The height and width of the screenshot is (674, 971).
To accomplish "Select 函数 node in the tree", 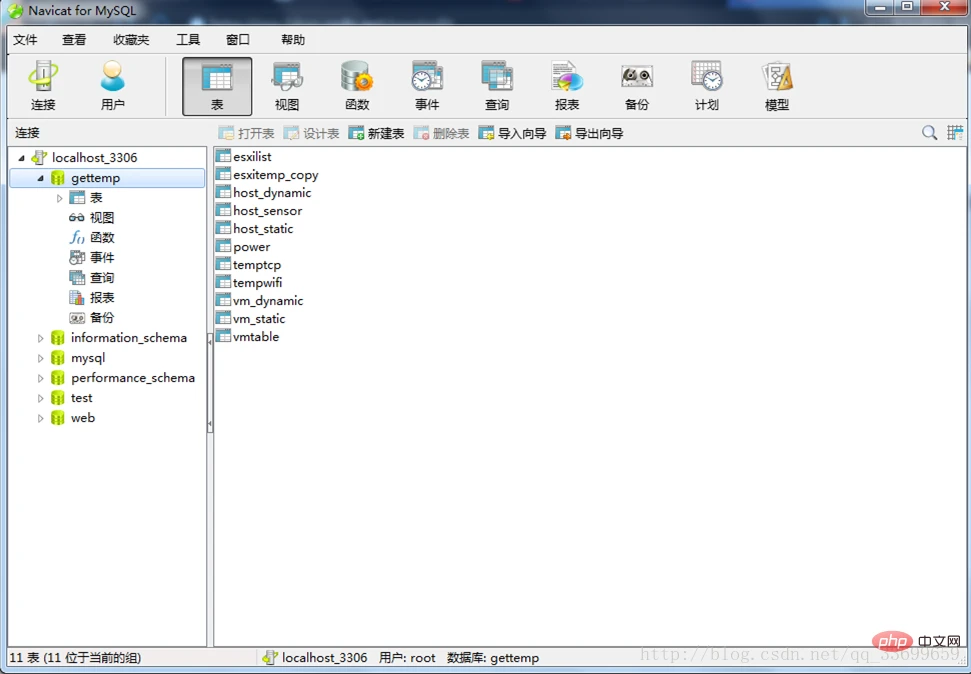I will click(x=92, y=237).
